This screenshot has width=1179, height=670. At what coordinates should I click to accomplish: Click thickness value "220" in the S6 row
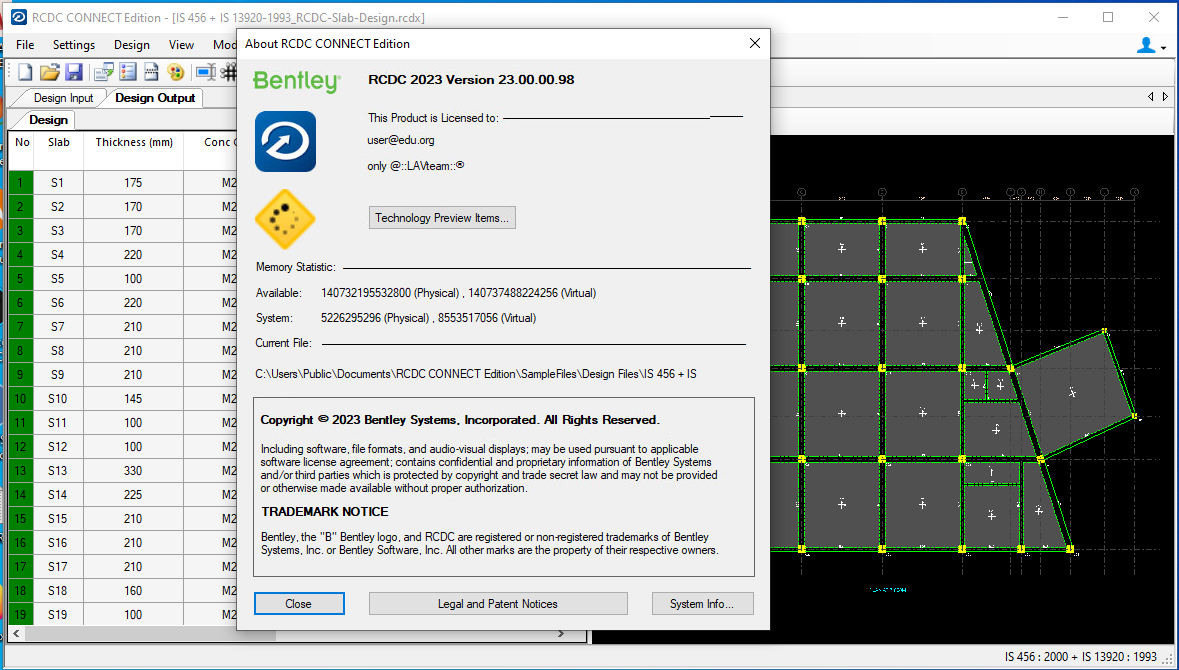point(133,303)
